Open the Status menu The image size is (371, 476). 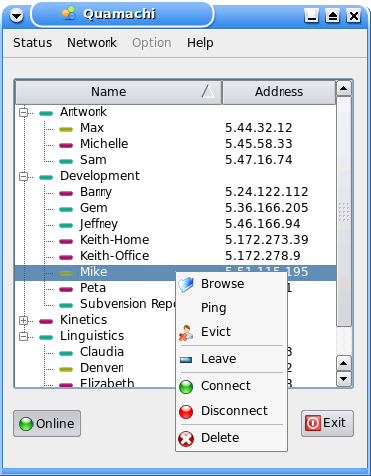[x=33, y=43]
